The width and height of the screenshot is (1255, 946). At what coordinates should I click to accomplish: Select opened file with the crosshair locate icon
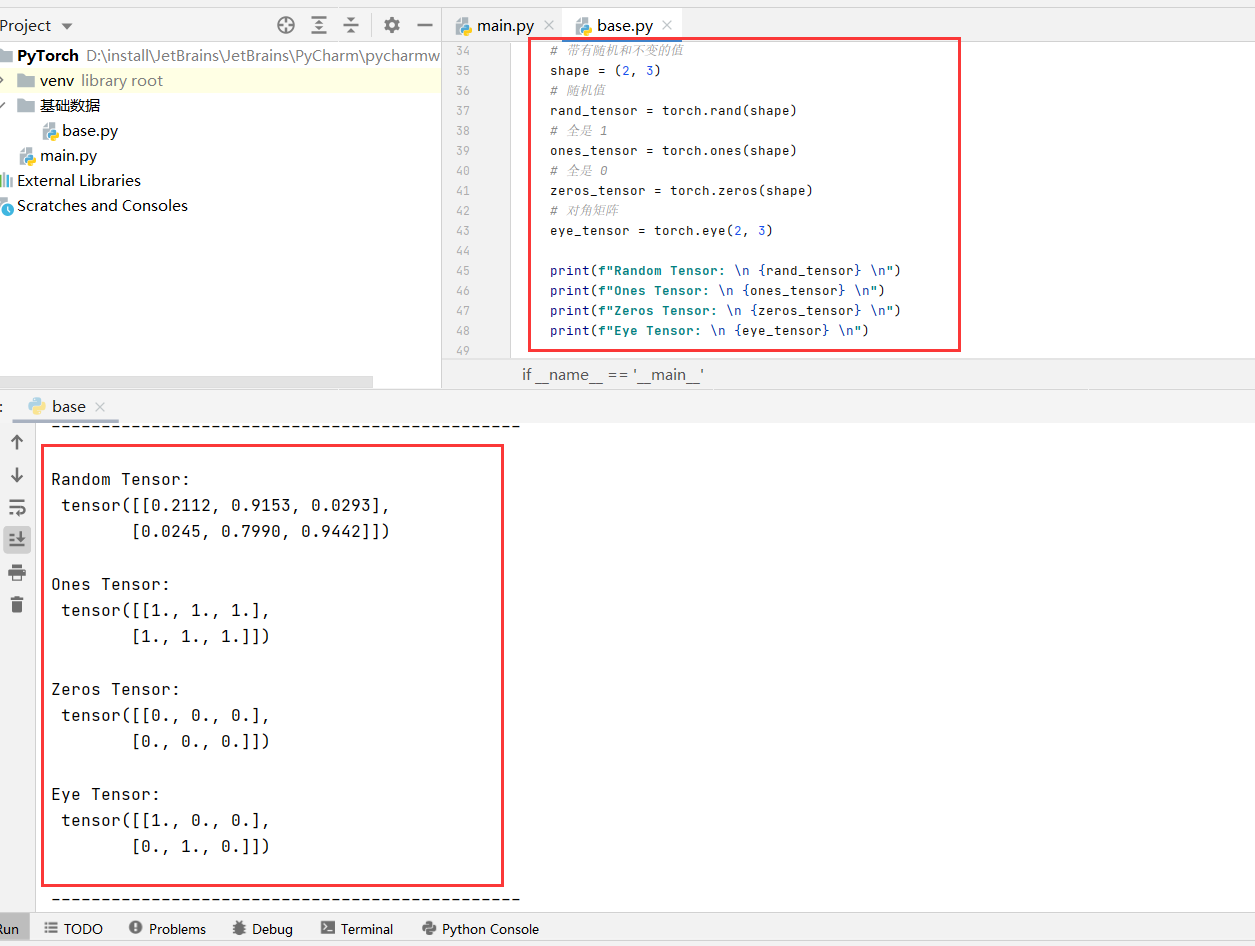click(x=286, y=25)
